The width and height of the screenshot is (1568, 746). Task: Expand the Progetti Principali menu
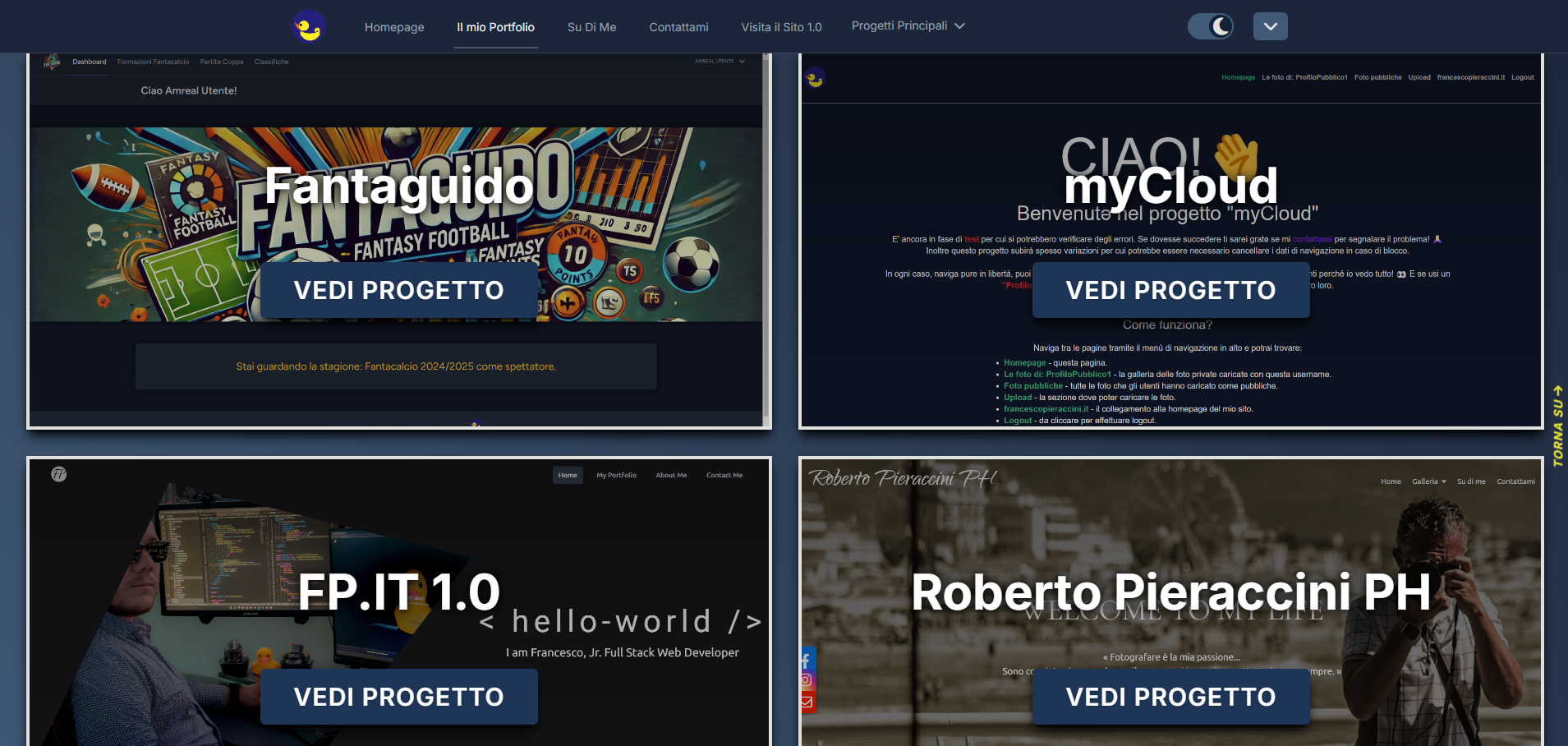coord(908,26)
